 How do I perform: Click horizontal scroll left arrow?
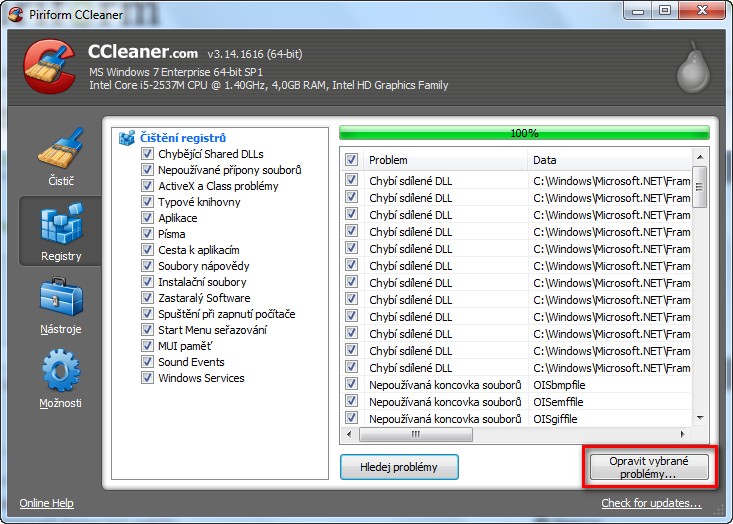coord(349,434)
